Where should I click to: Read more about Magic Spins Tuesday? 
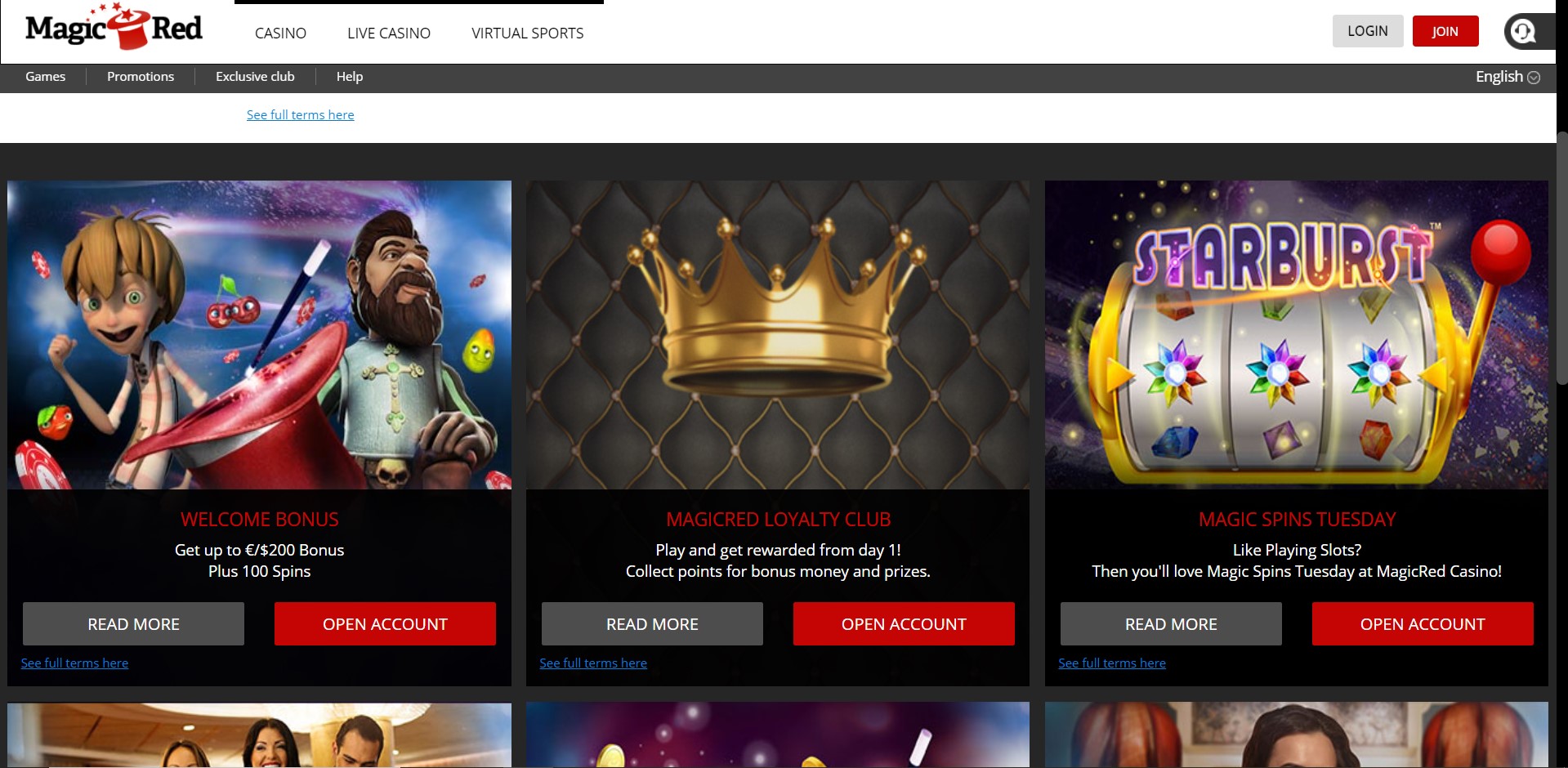[1171, 624]
